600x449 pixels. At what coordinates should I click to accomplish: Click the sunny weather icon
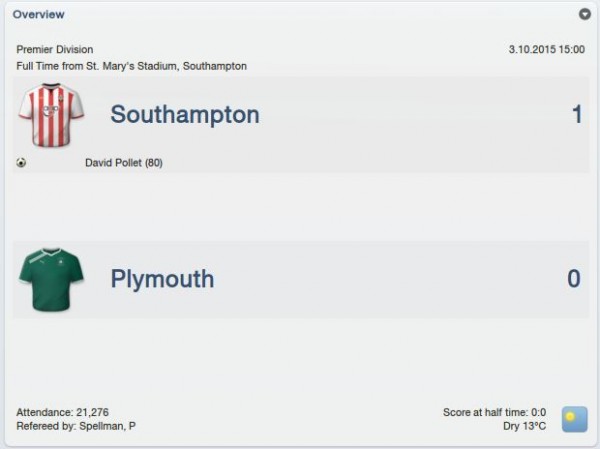[574, 419]
